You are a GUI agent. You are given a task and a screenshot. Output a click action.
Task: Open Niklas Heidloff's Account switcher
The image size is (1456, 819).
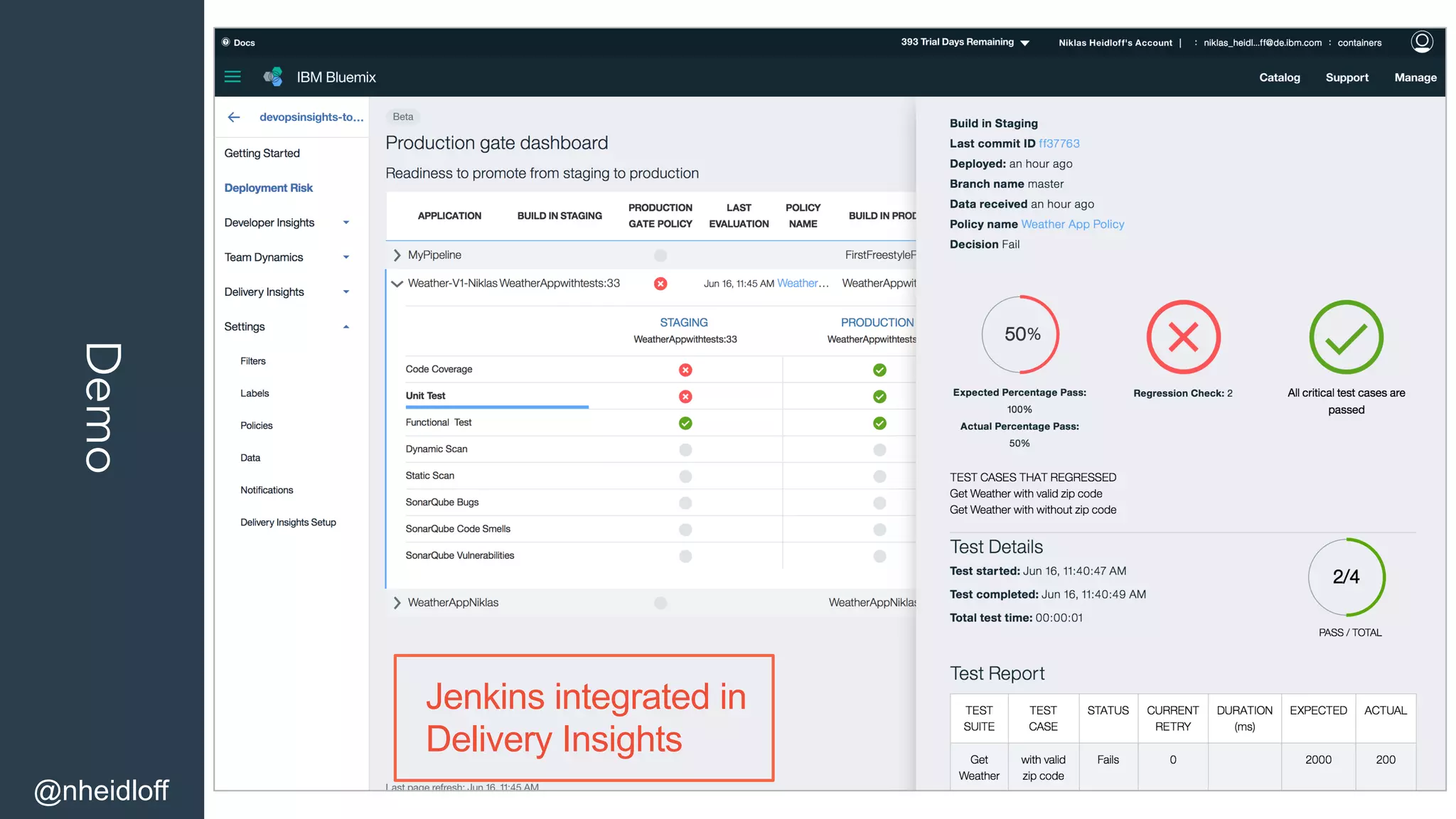pyautogui.click(x=1115, y=43)
